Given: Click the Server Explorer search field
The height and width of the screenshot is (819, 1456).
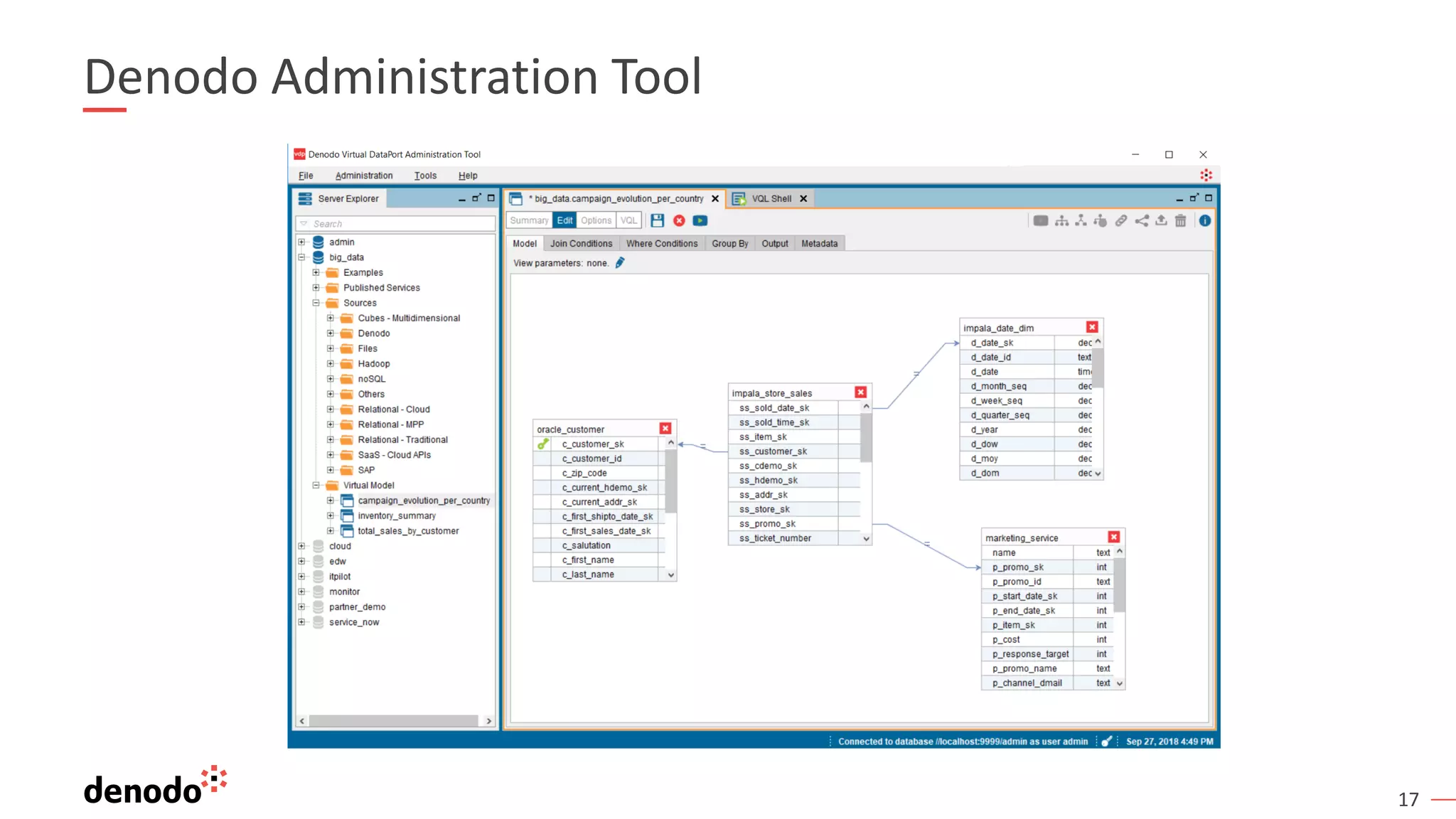Looking at the screenshot, I should pos(396,223).
